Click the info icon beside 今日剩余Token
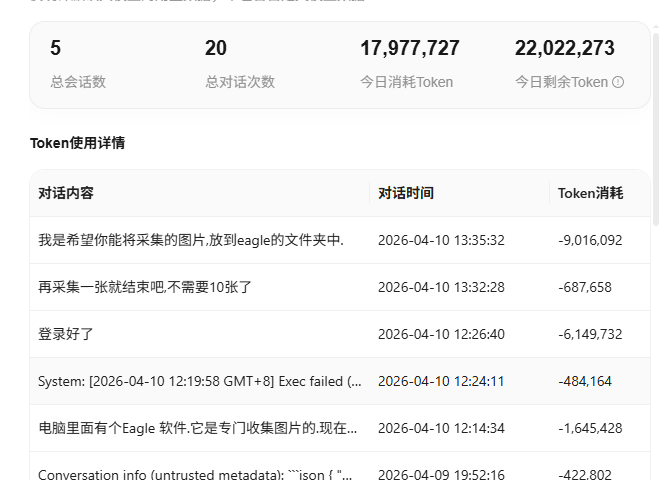Image resolution: width=664 pixels, height=480 pixels. [x=618, y=82]
